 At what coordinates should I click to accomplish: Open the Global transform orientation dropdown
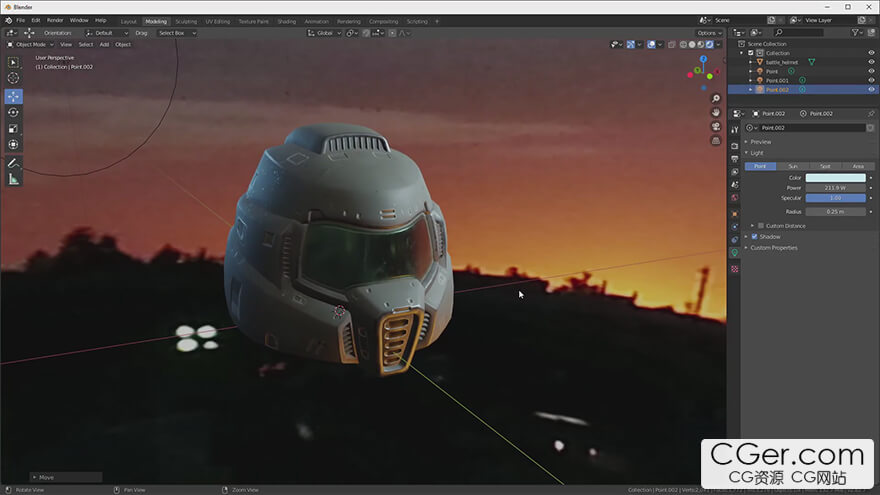tap(324, 33)
